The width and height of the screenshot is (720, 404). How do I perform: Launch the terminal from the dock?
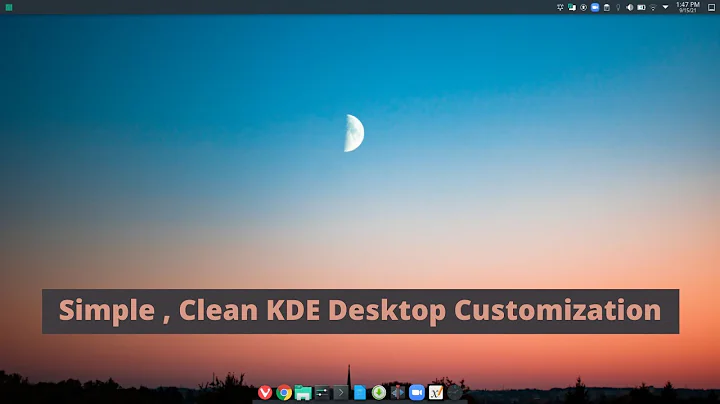click(x=341, y=393)
